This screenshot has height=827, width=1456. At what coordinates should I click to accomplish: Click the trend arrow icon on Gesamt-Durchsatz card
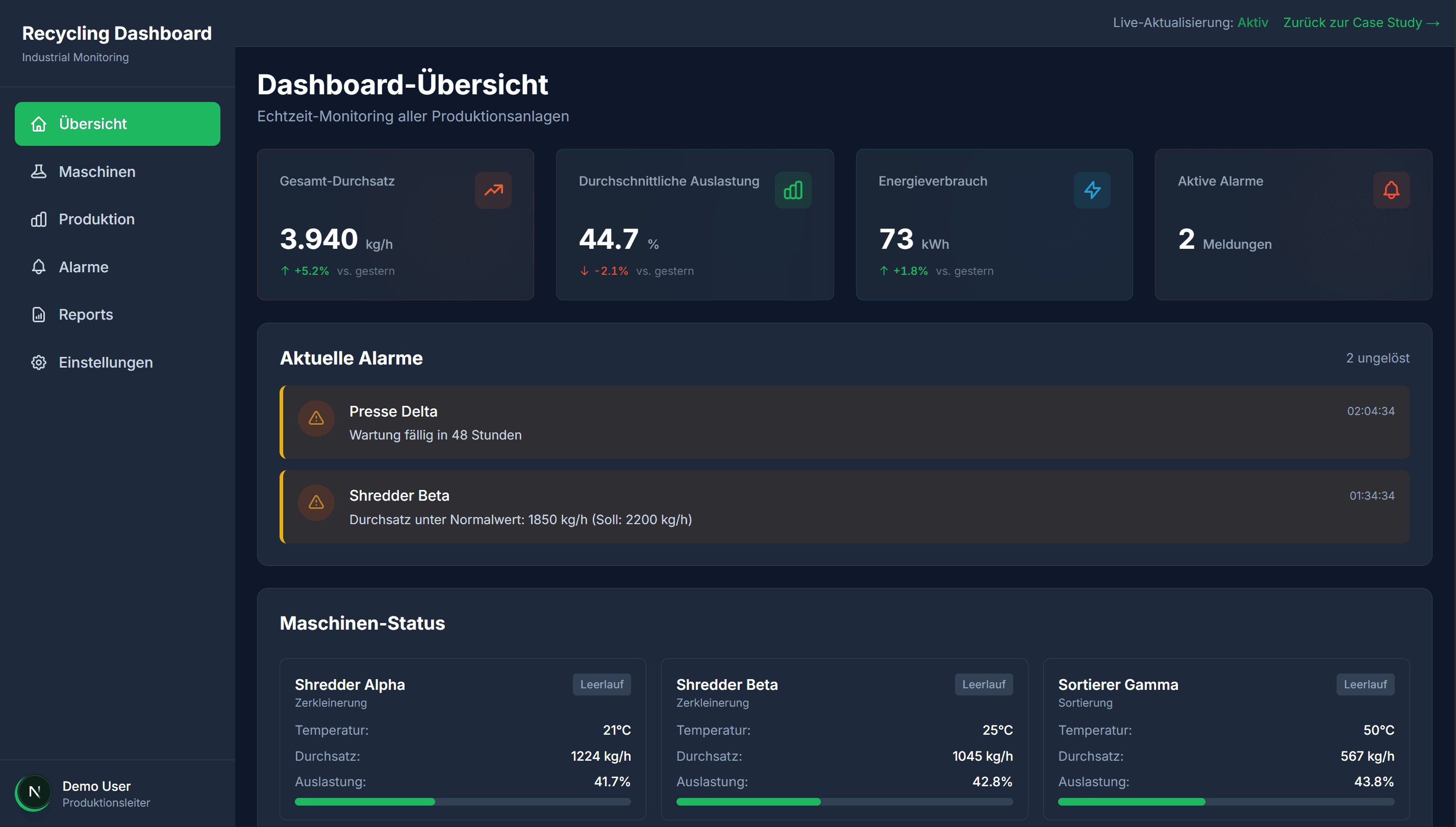click(493, 190)
